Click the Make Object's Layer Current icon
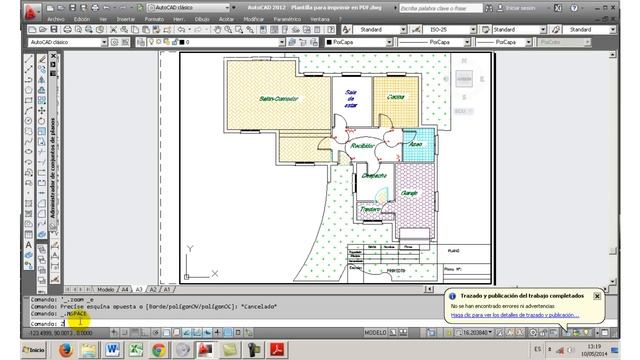Viewport: 640px width, 360px height. (x=292, y=42)
